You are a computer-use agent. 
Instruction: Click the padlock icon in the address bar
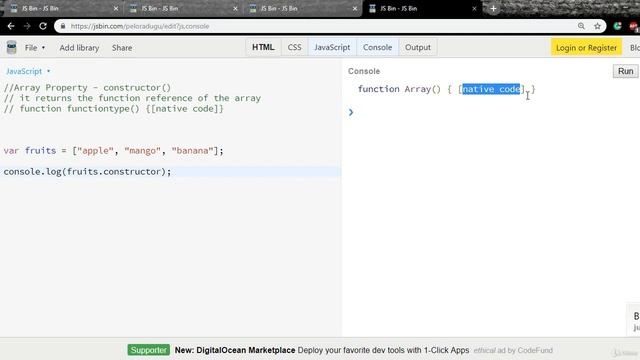click(x=62, y=26)
